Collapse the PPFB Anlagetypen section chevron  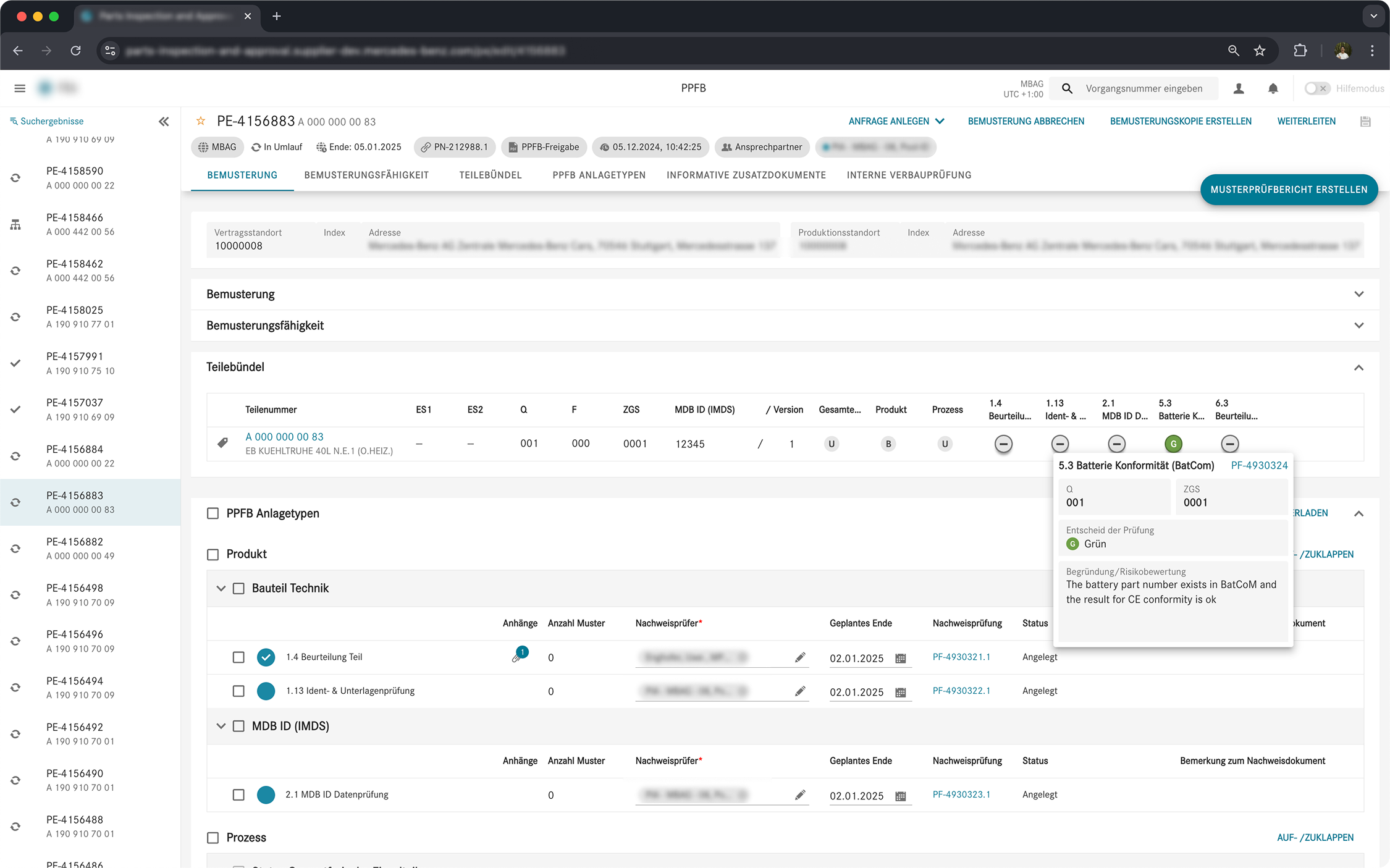pyautogui.click(x=1358, y=513)
